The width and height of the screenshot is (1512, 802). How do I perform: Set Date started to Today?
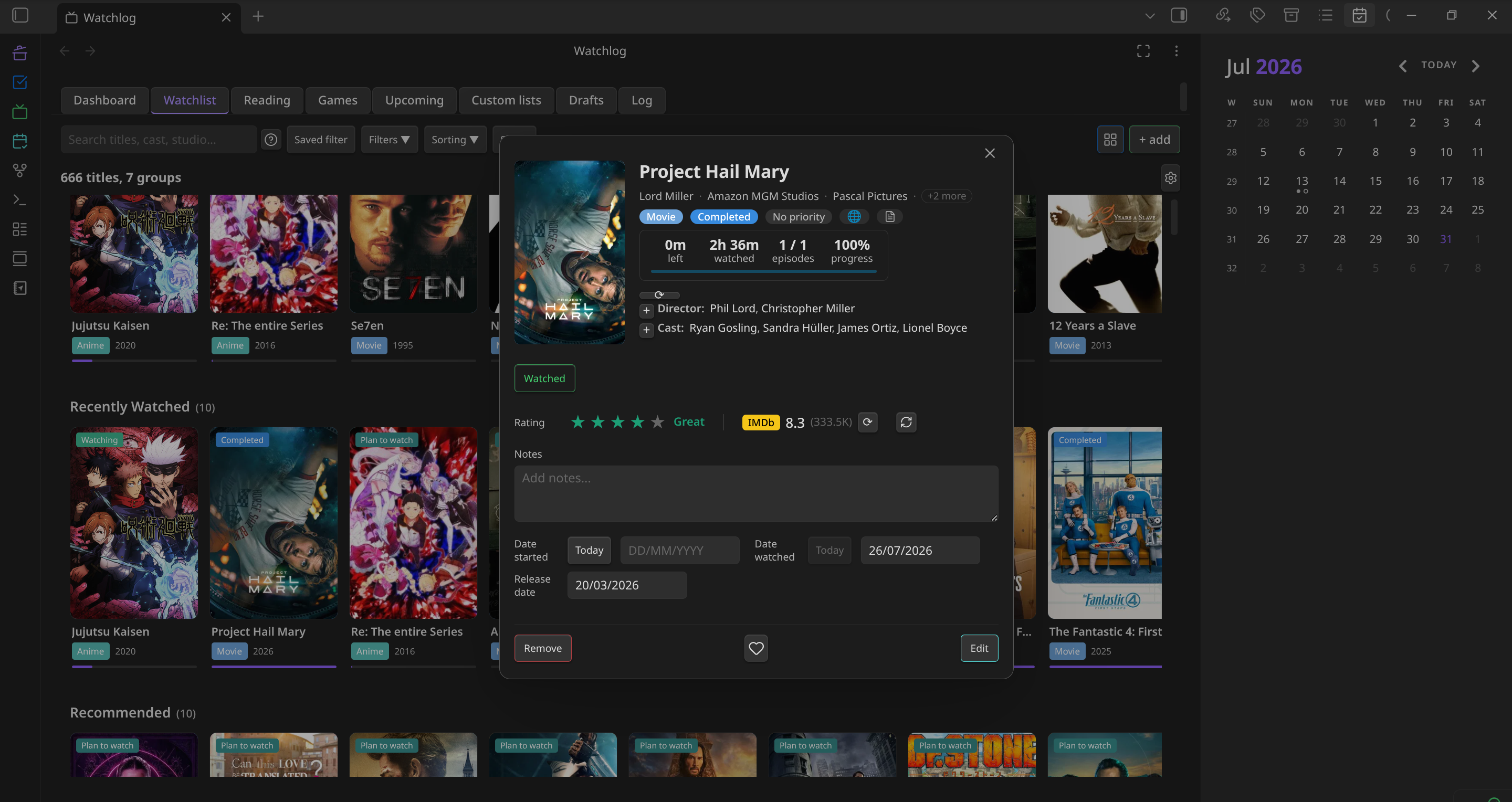point(589,550)
